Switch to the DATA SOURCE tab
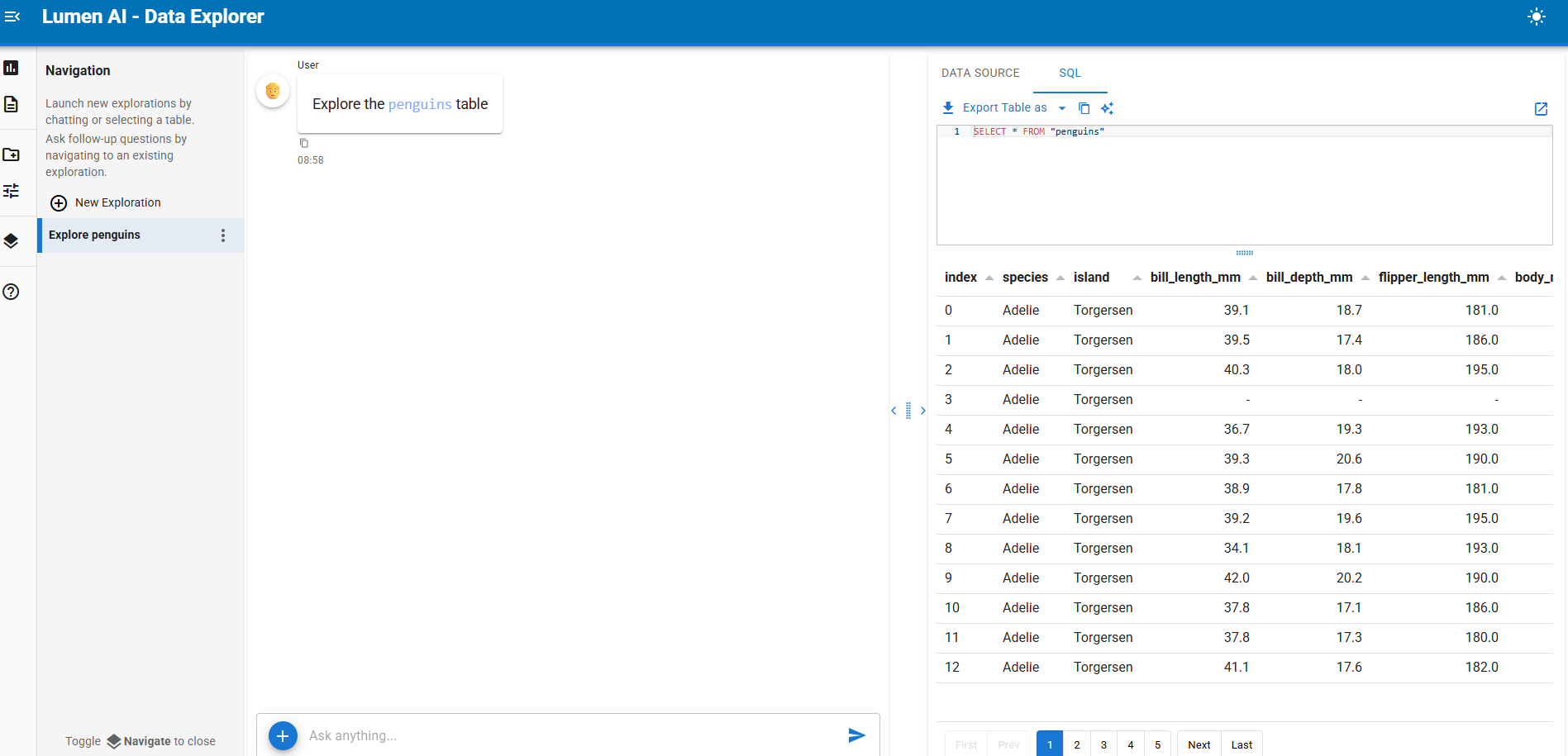 click(x=980, y=73)
